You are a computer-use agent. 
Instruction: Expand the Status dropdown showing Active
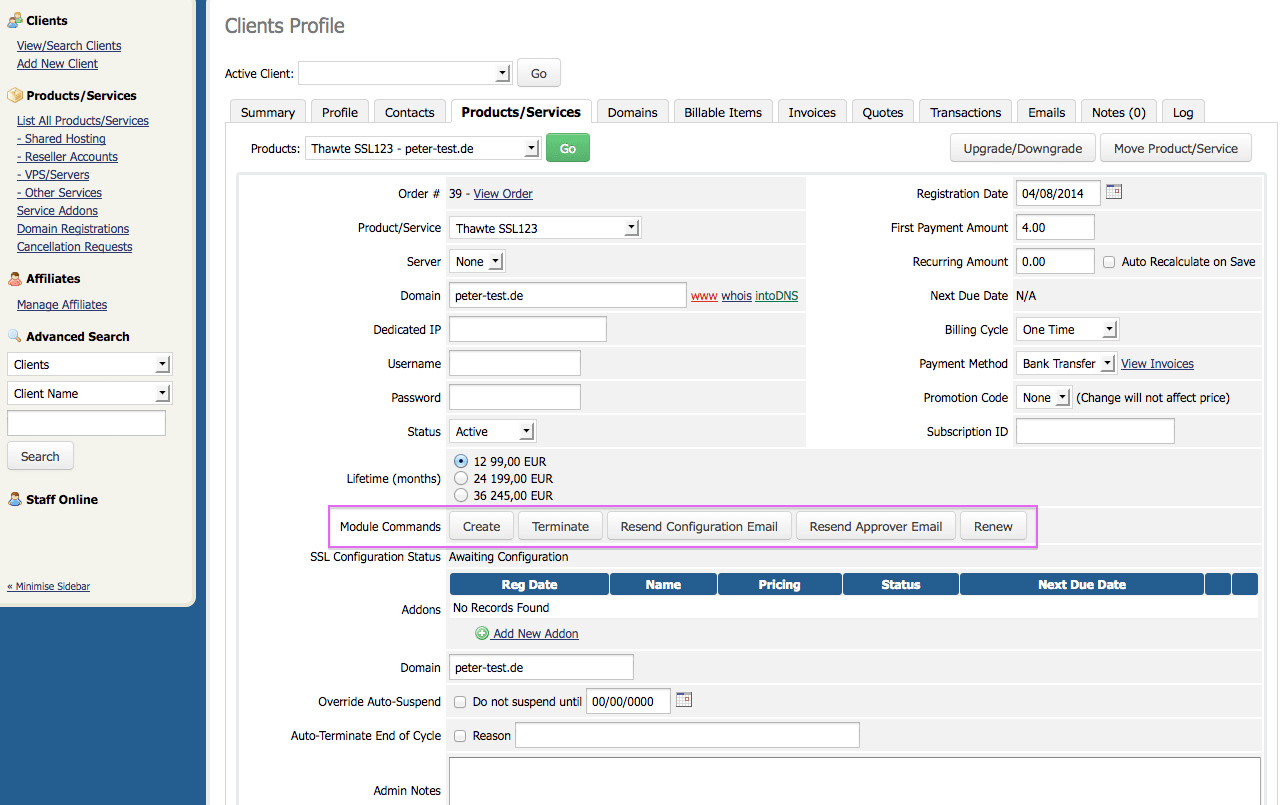(492, 432)
